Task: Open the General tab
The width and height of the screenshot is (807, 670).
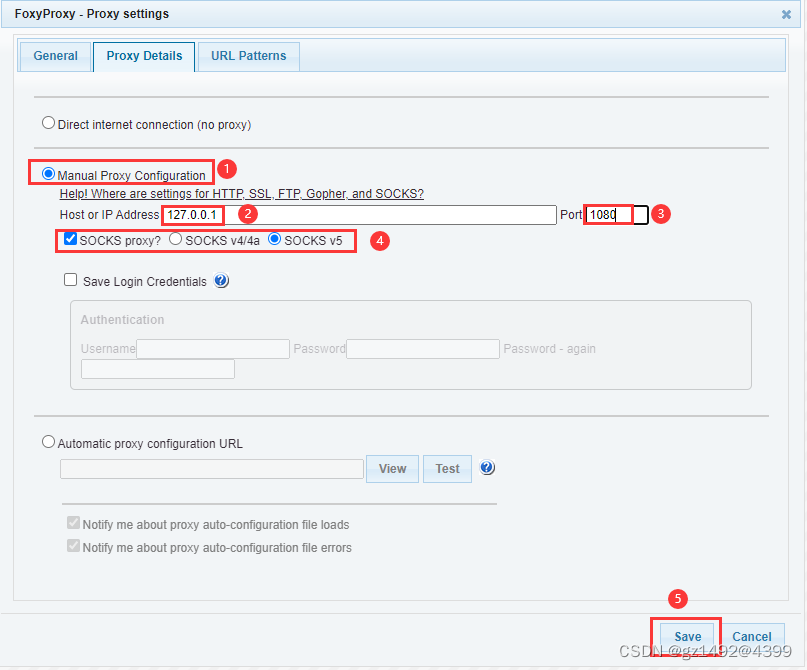Action: [55, 56]
